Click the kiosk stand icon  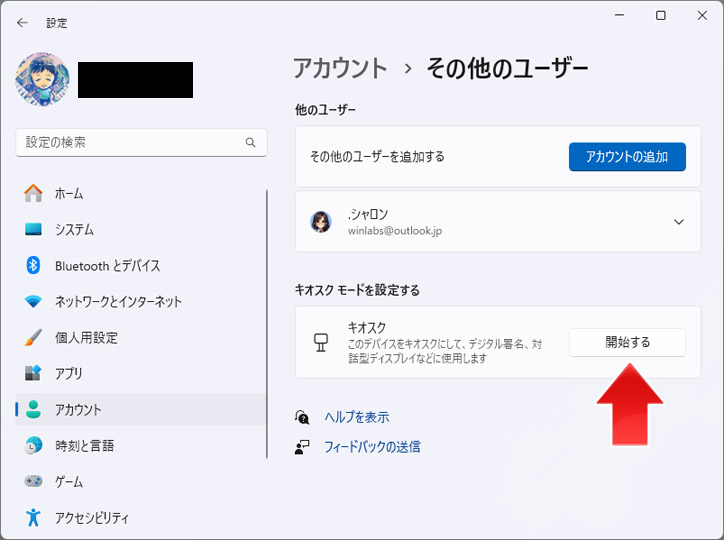tap(320, 342)
